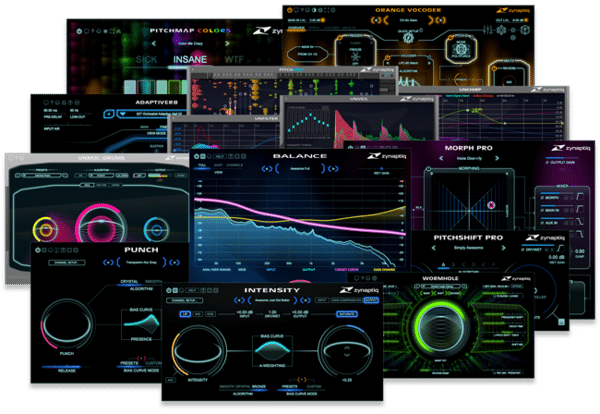Click green center knob in Wormhole
This screenshot has height=414, width=600.
click(x=441, y=326)
